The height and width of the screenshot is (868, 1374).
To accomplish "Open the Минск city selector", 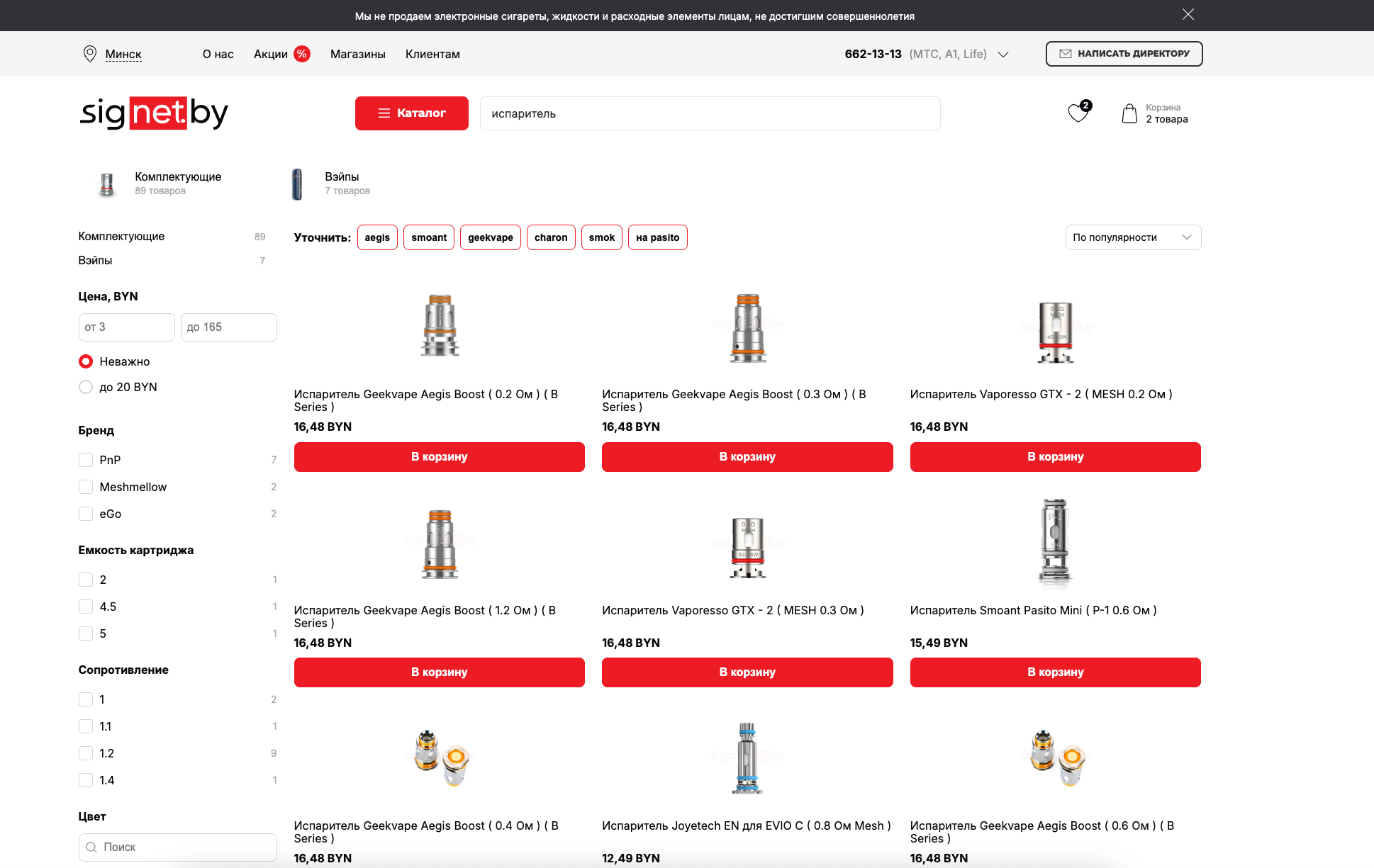I will pos(123,54).
